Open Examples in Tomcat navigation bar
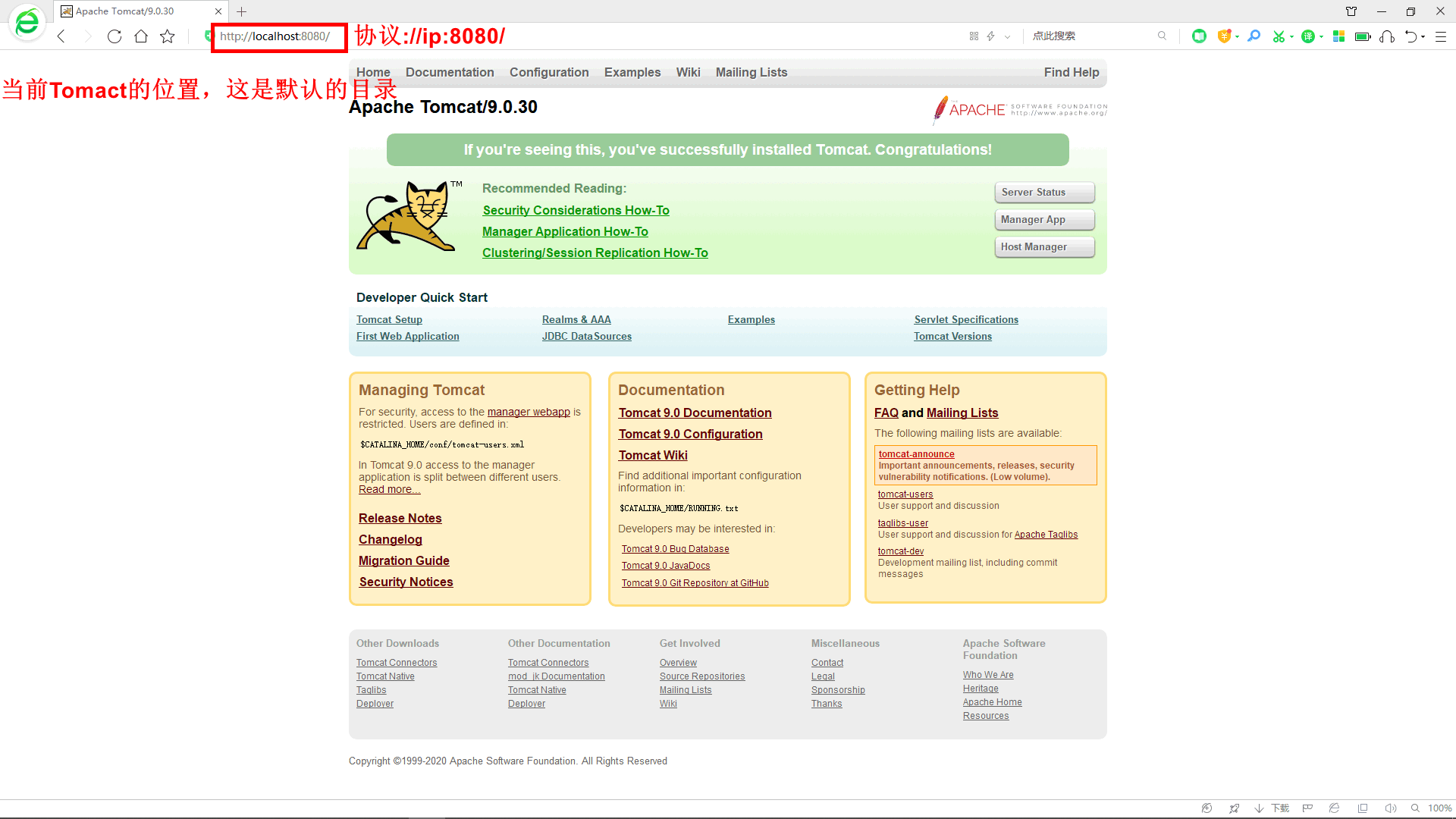This screenshot has width=1456, height=819. point(632,72)
